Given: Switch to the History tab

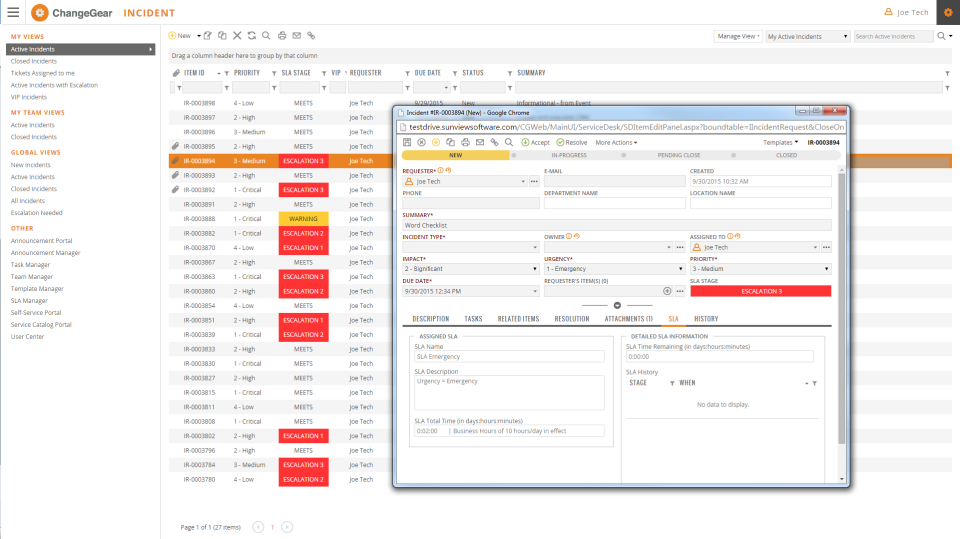Looking at the screenshot, I should pyautogui.click(x=706, y=319).
